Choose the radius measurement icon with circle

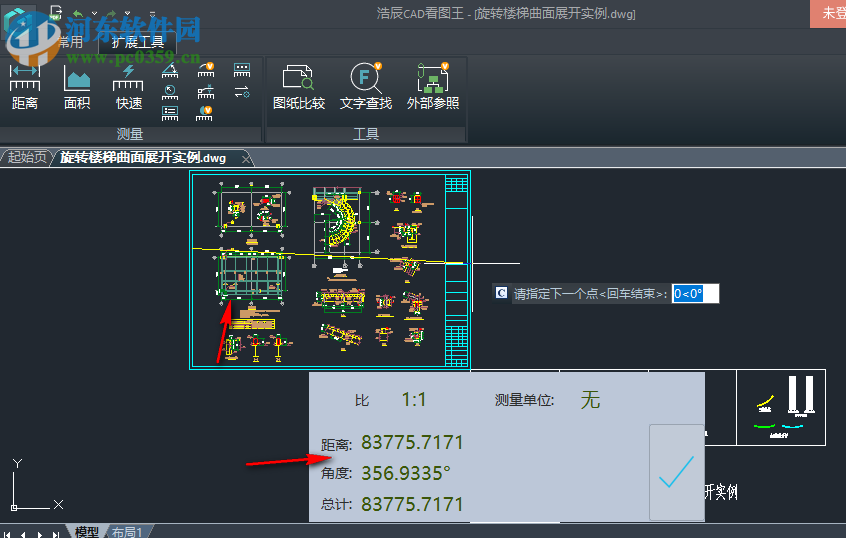point(170,92)
